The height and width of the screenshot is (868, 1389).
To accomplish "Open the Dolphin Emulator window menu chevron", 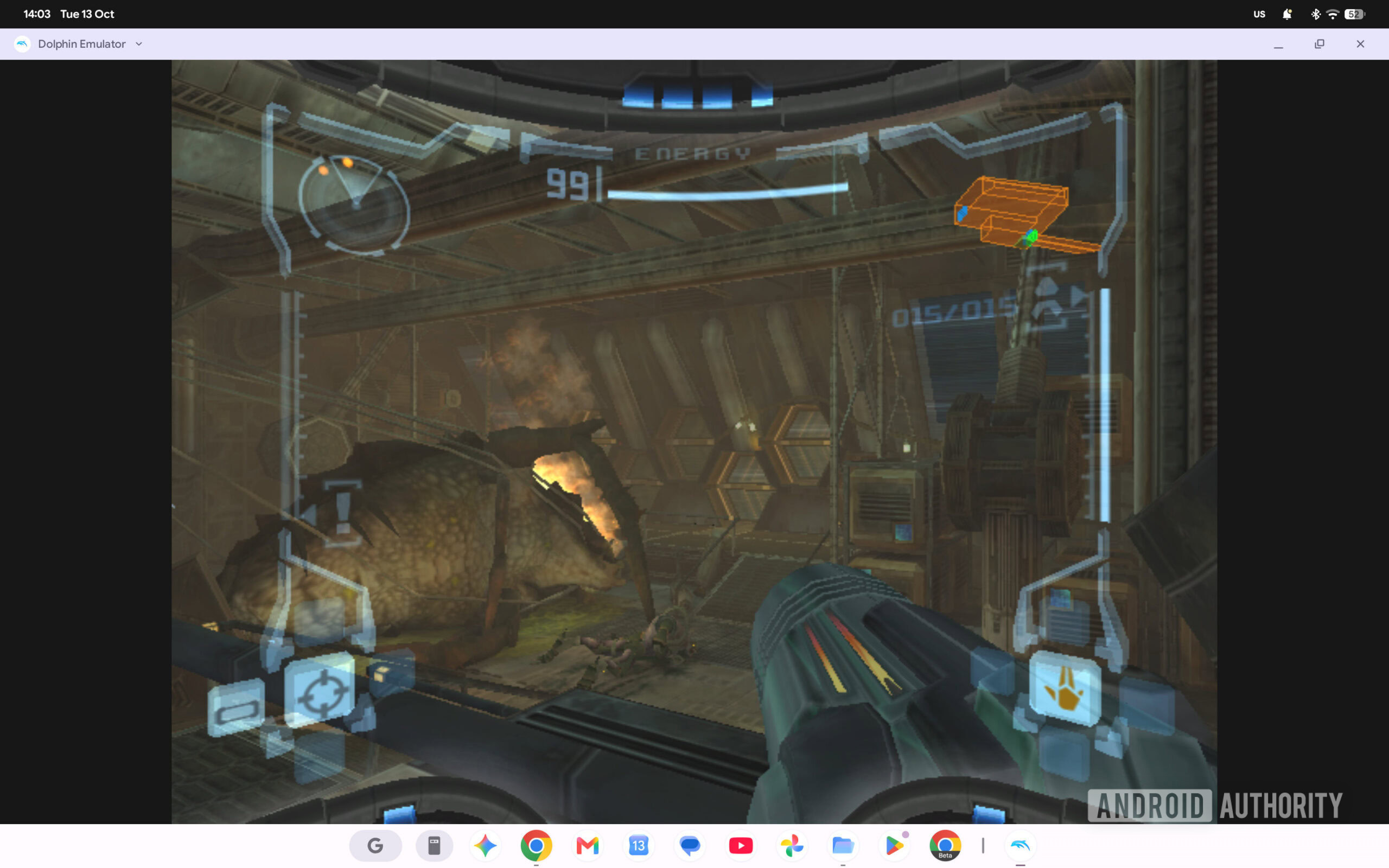I will point(138,44).
